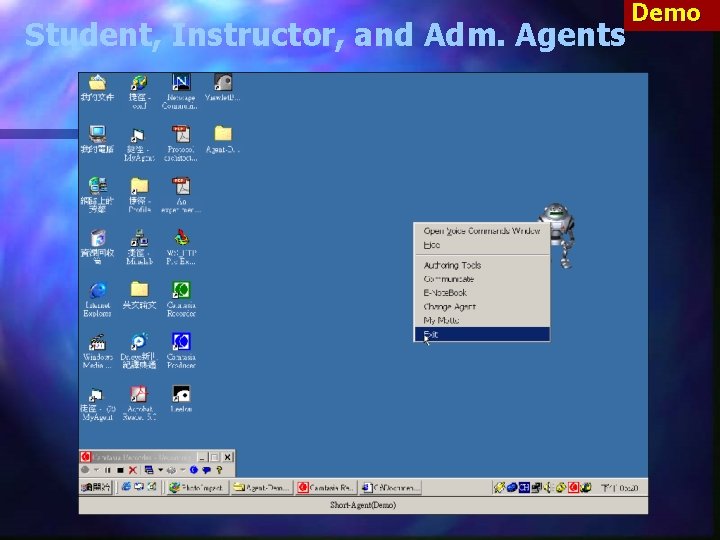Image resolution: width=720 pixels, height=540 pixels.
Task: Click the blue Camtasia logo toolbar icon
Action: tap(194, 470)
